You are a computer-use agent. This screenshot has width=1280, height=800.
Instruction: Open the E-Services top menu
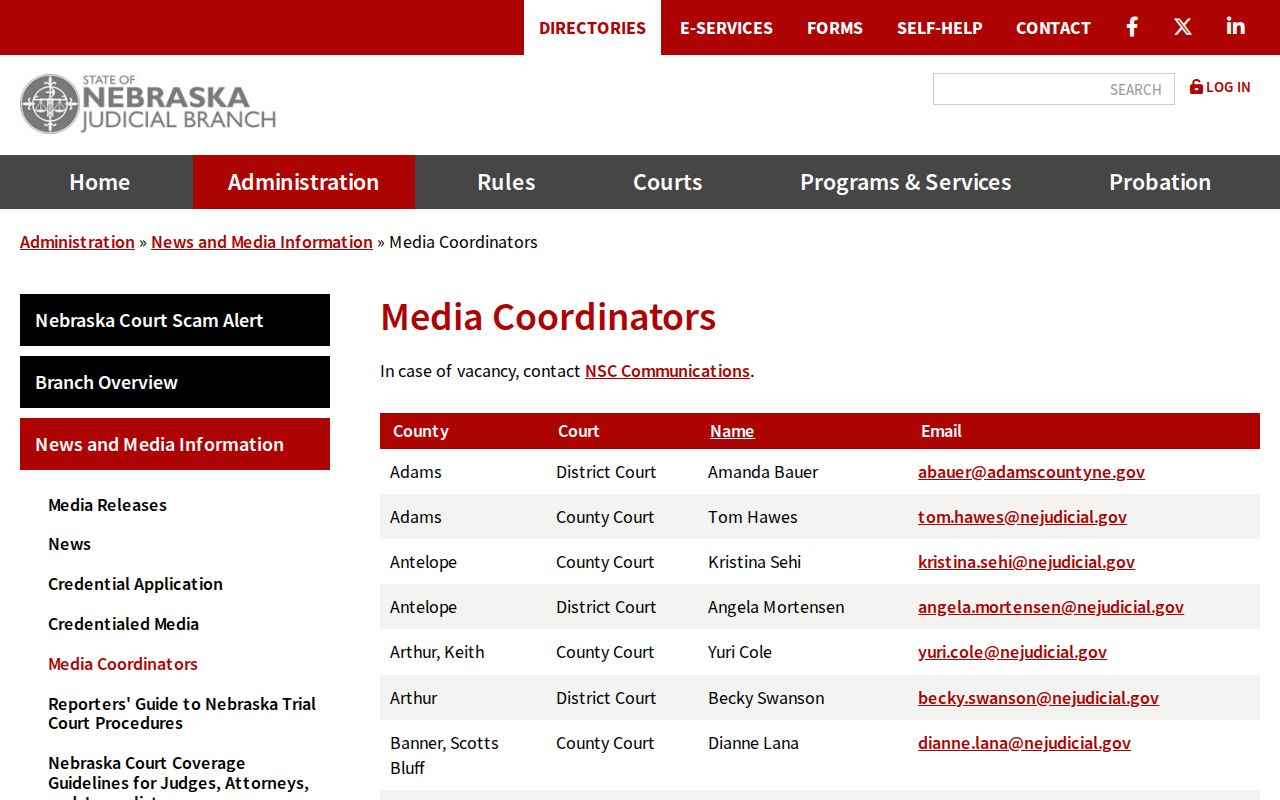[x=726, y=28]
